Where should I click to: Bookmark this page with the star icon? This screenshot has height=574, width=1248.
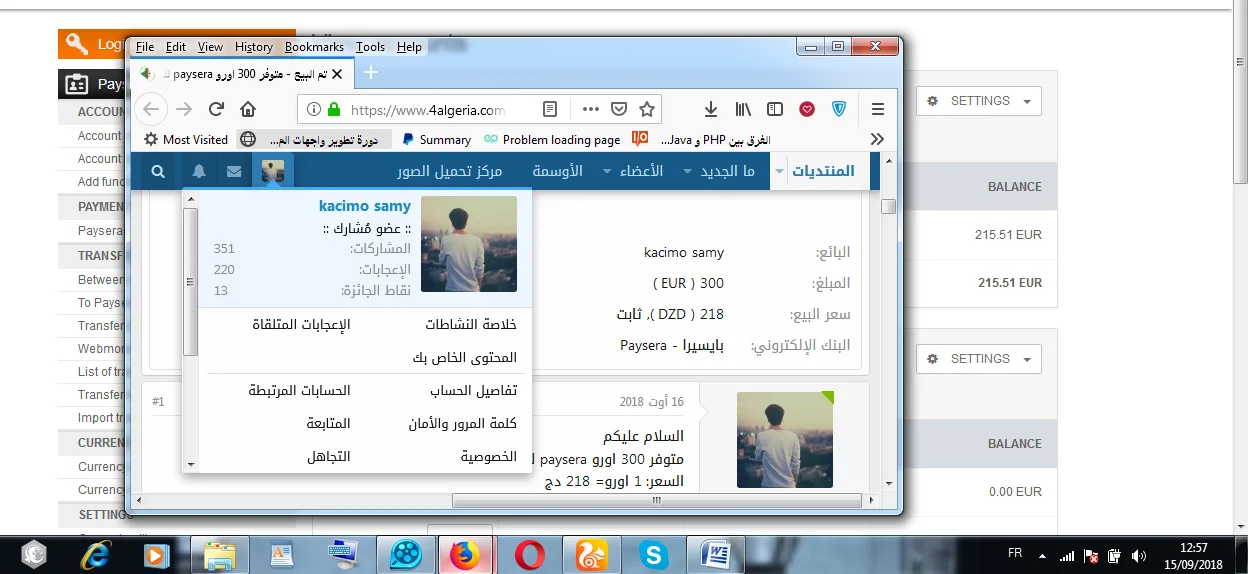647,109
